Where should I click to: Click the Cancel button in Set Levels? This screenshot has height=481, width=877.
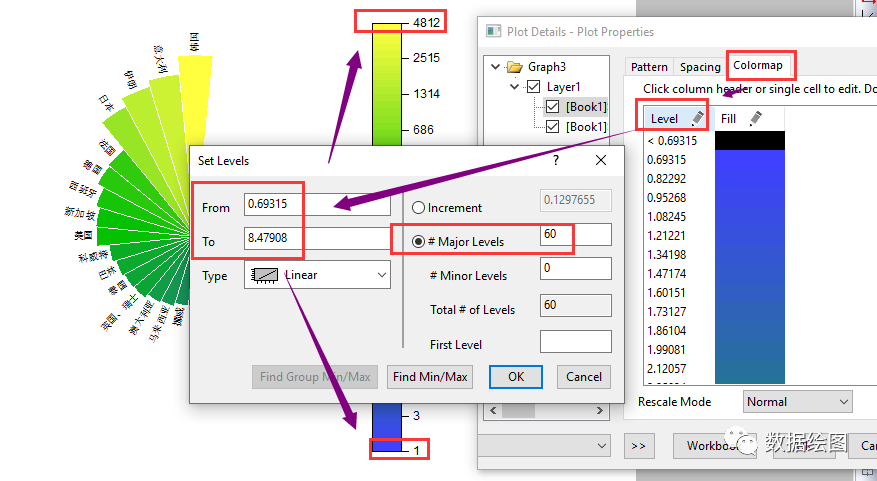583,377
